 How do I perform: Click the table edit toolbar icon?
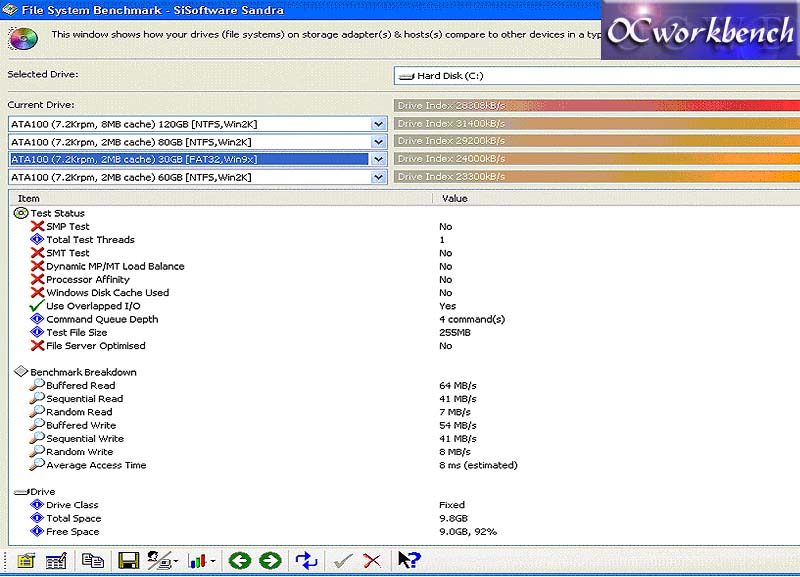[x=56, y=561]
